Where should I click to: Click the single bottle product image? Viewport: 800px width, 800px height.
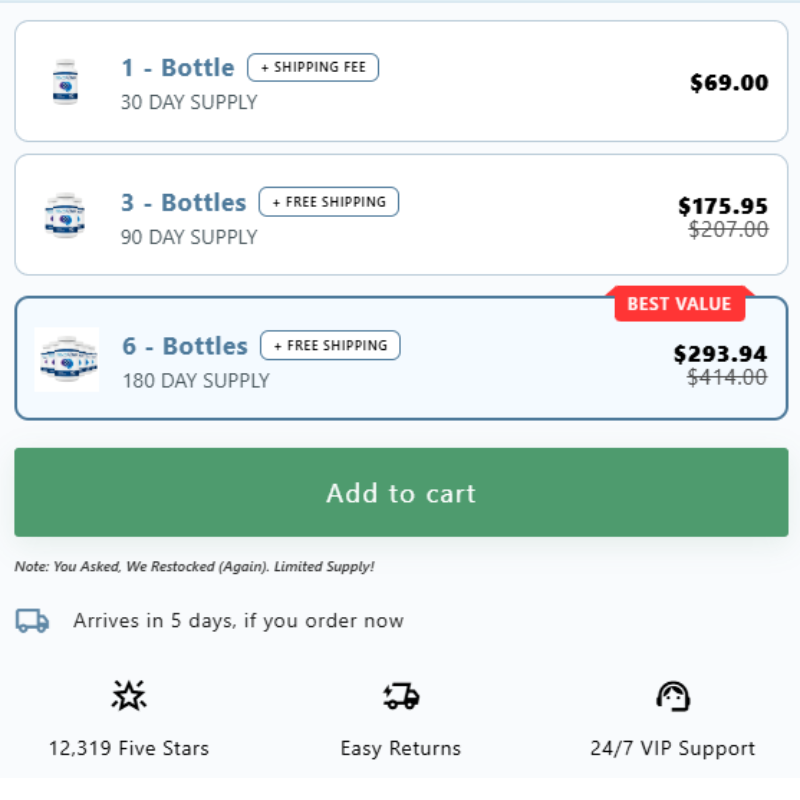[x=65, y=82]
